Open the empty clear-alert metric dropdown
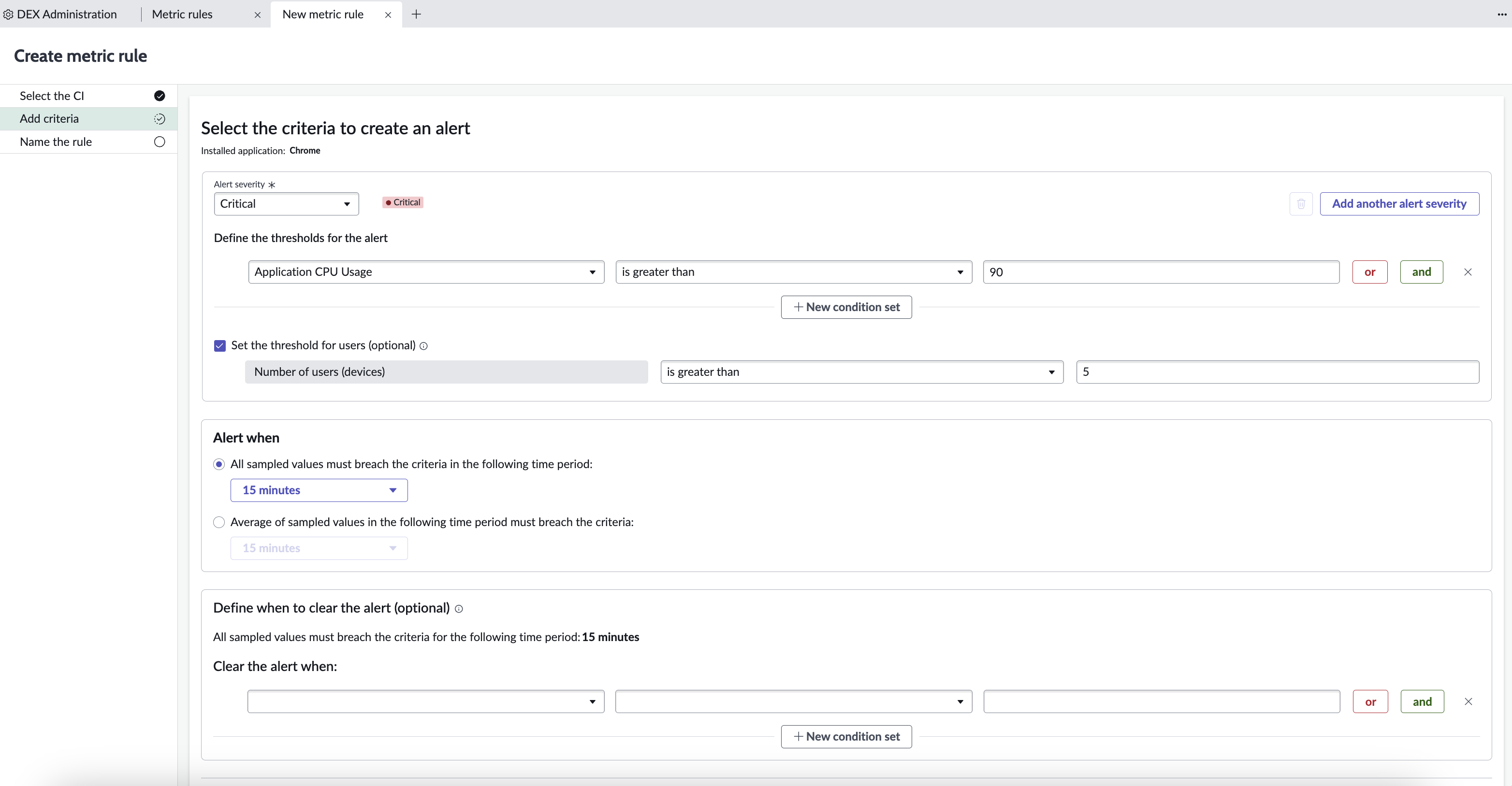This screenshot has height=786, width=1512. point(425,701)
